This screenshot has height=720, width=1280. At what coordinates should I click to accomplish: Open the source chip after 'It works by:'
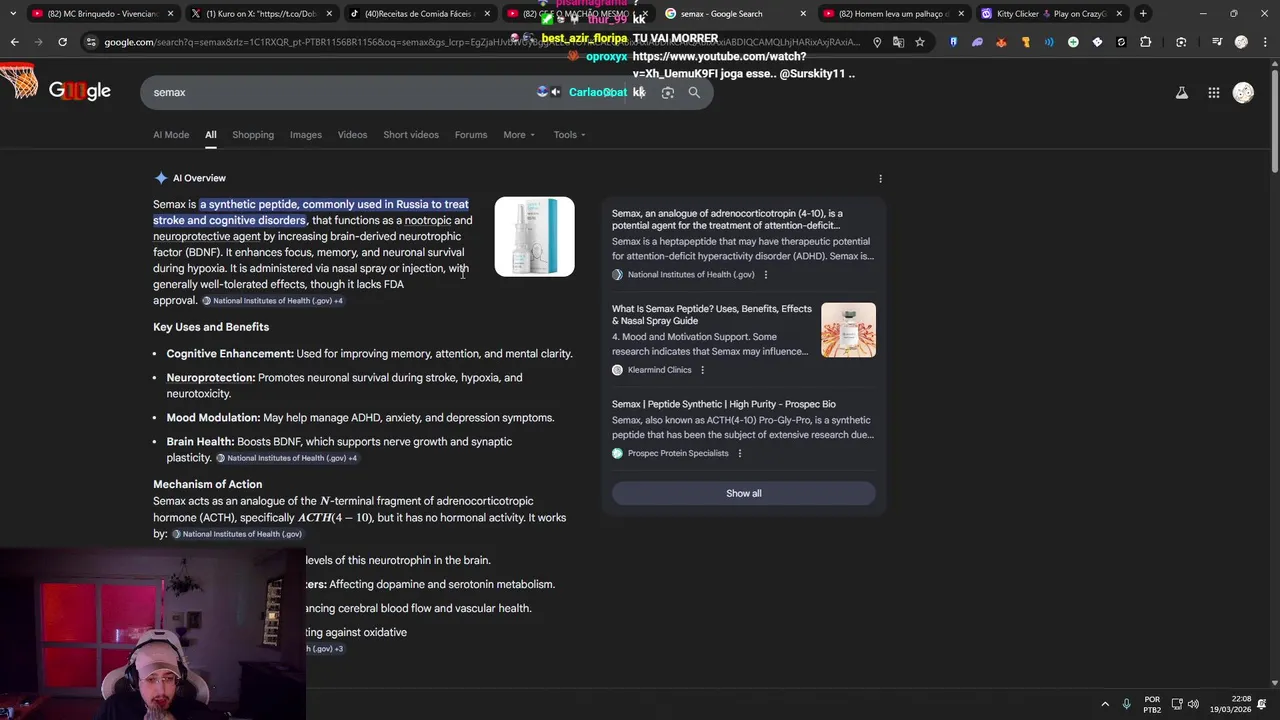click(237, 534)
